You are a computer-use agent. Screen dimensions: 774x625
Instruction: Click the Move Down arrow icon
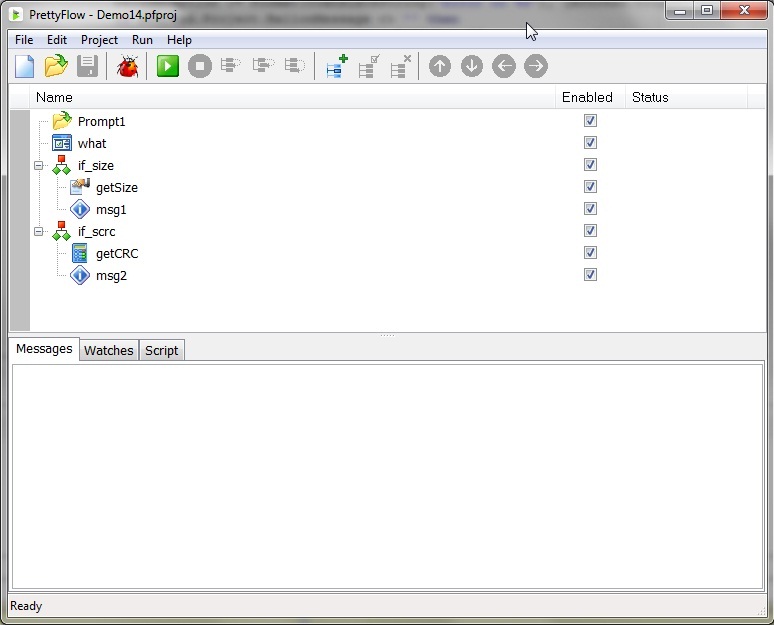pos(472,66)
